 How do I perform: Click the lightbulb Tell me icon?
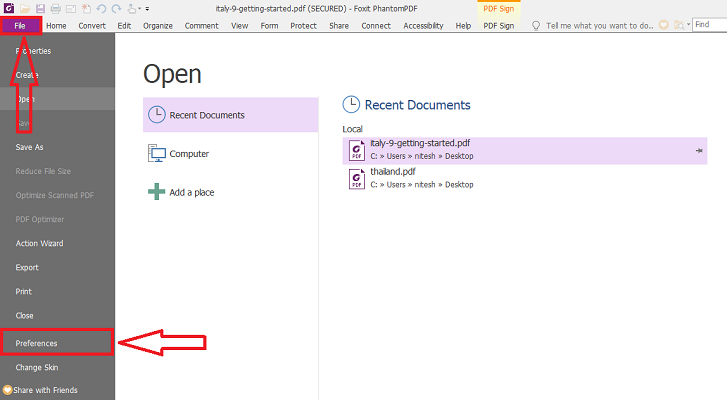point(536,25)
